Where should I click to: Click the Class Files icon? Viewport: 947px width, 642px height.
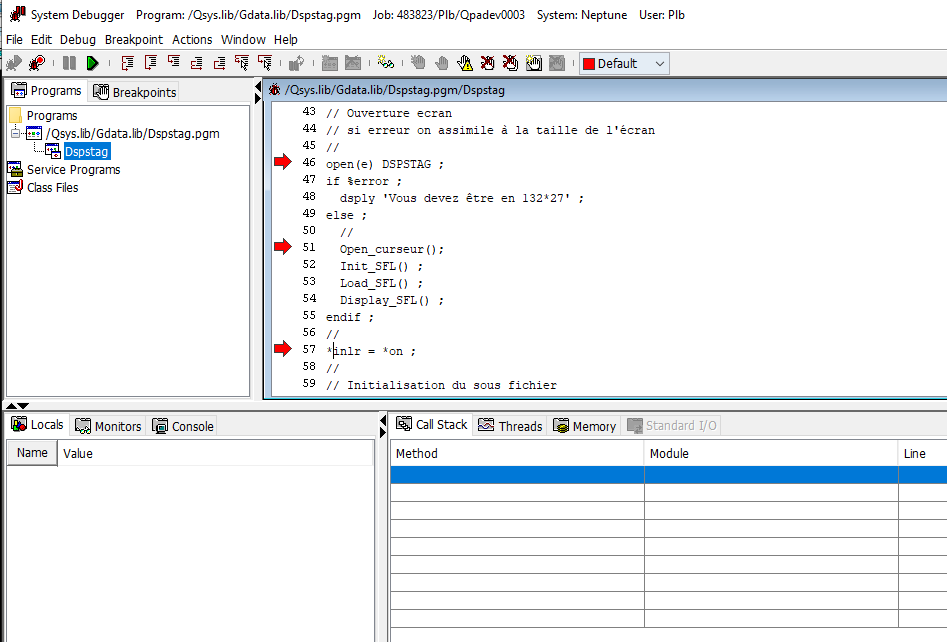(x=15, y=187)
